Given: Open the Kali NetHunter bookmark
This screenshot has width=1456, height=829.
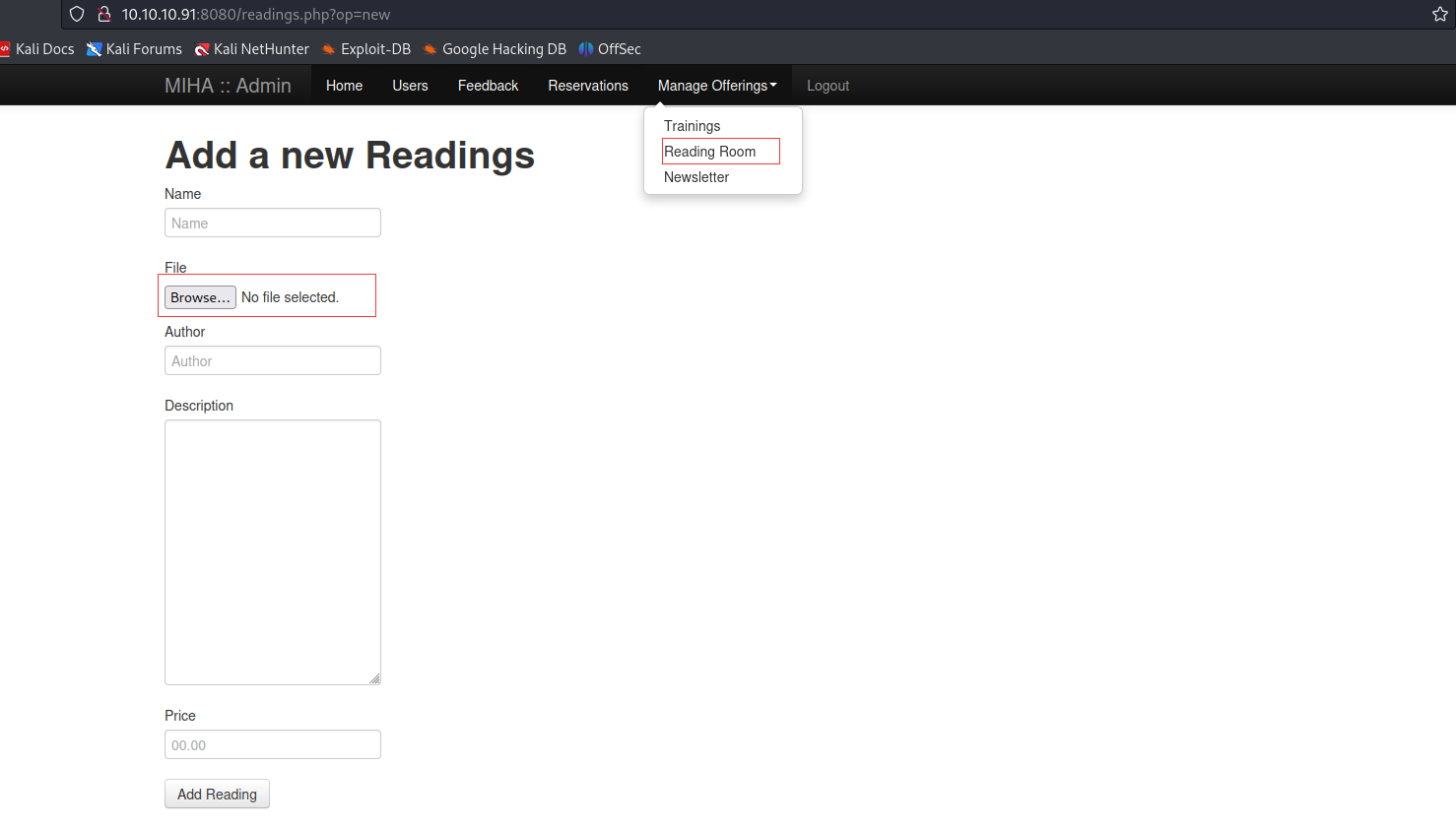Looking at the screenshot, I should point(251,49).
